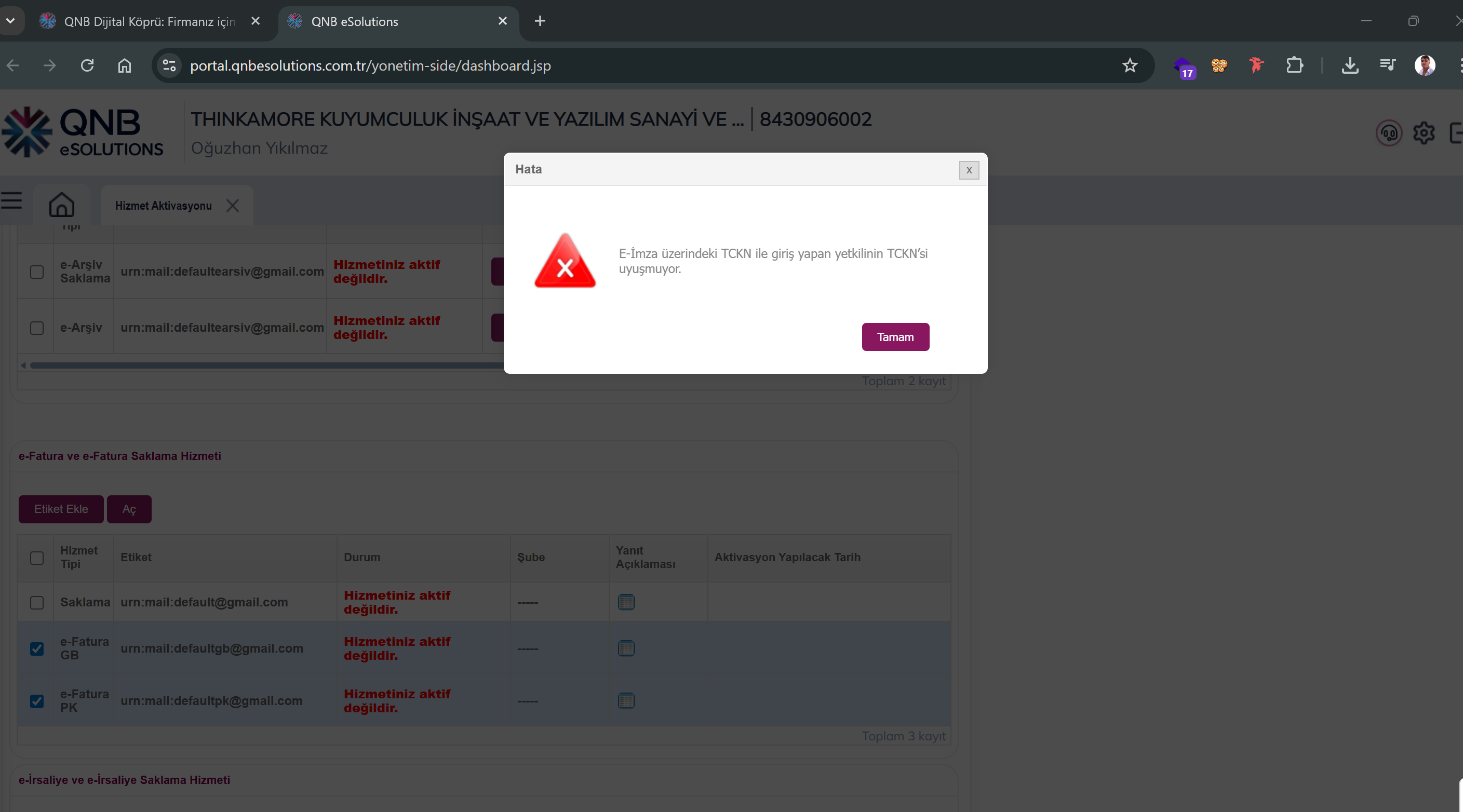1463x812 pixels.
Task: Open the browser profile avatar
Action: (1425, 66)
